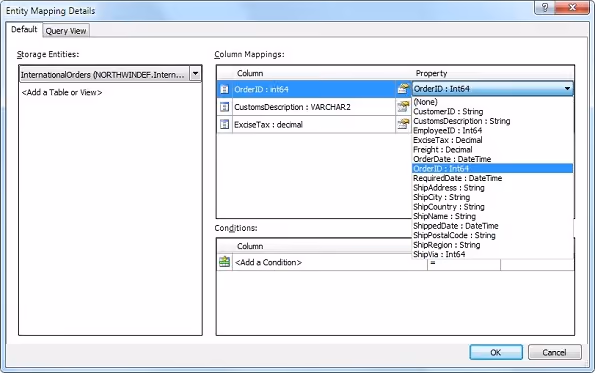595x373 pixels.
Task: Dismiss dialog with Cancel button
Action: (x=554, y=352)
